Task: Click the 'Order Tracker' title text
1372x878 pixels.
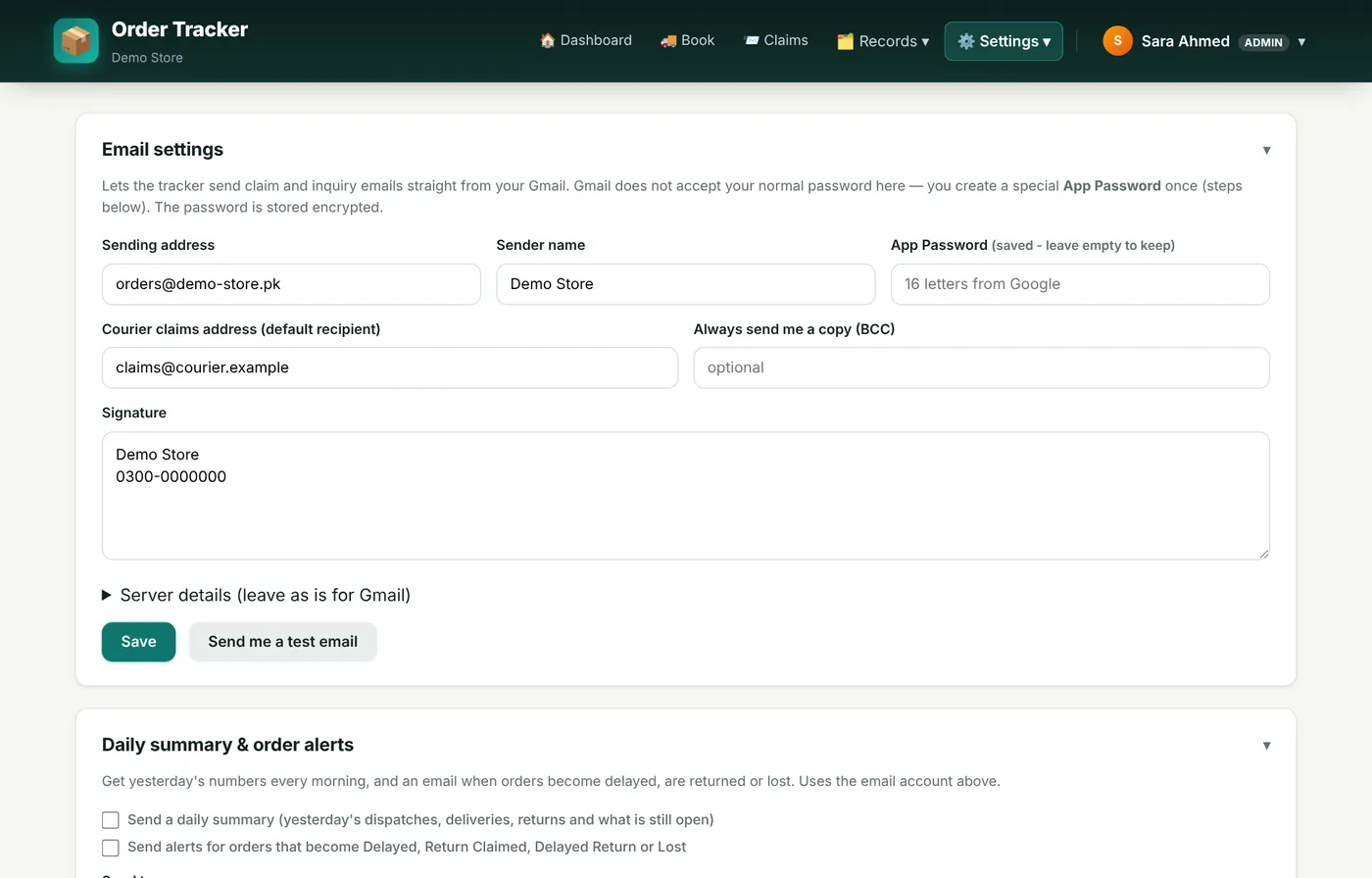Action: point(179,29)
